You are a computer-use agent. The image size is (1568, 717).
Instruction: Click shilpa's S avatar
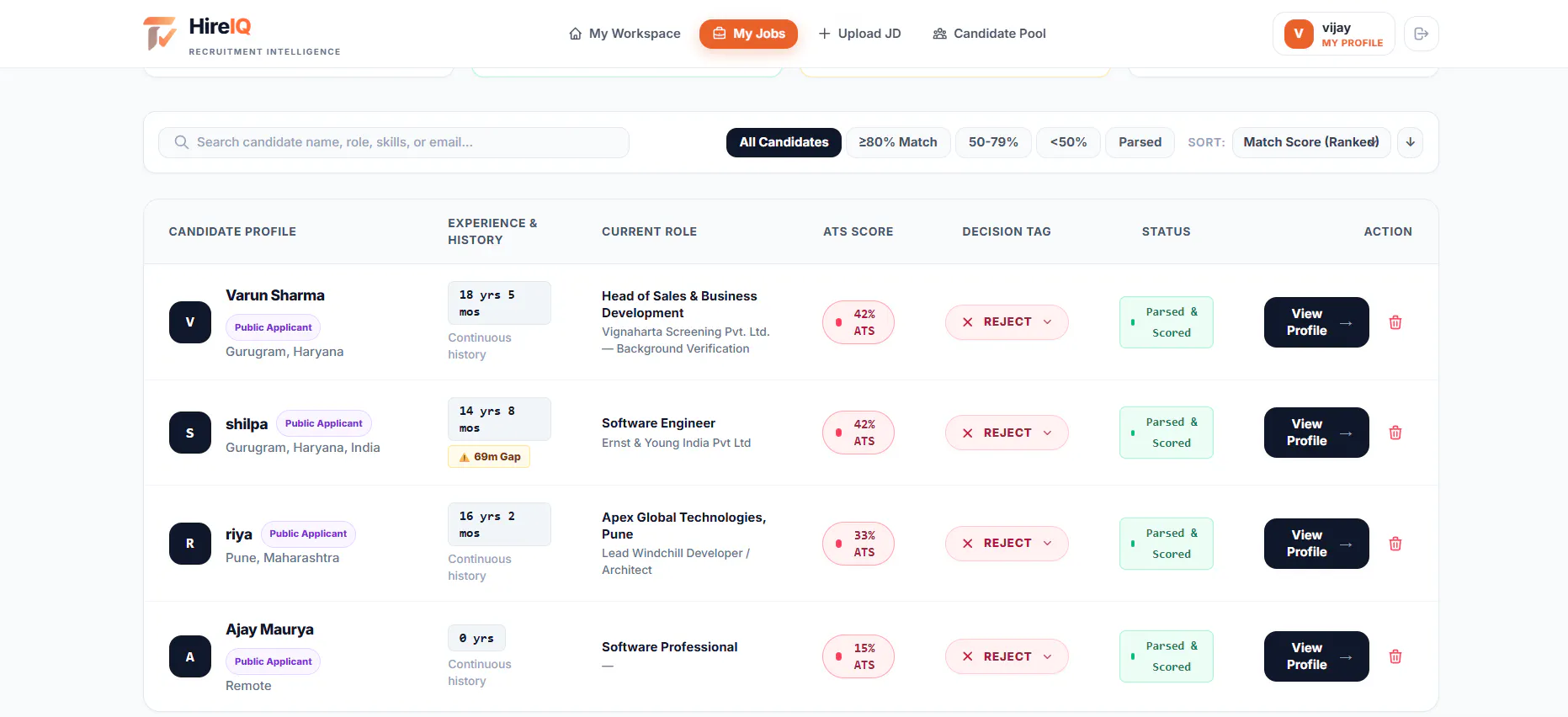click(x=190, y=433)
